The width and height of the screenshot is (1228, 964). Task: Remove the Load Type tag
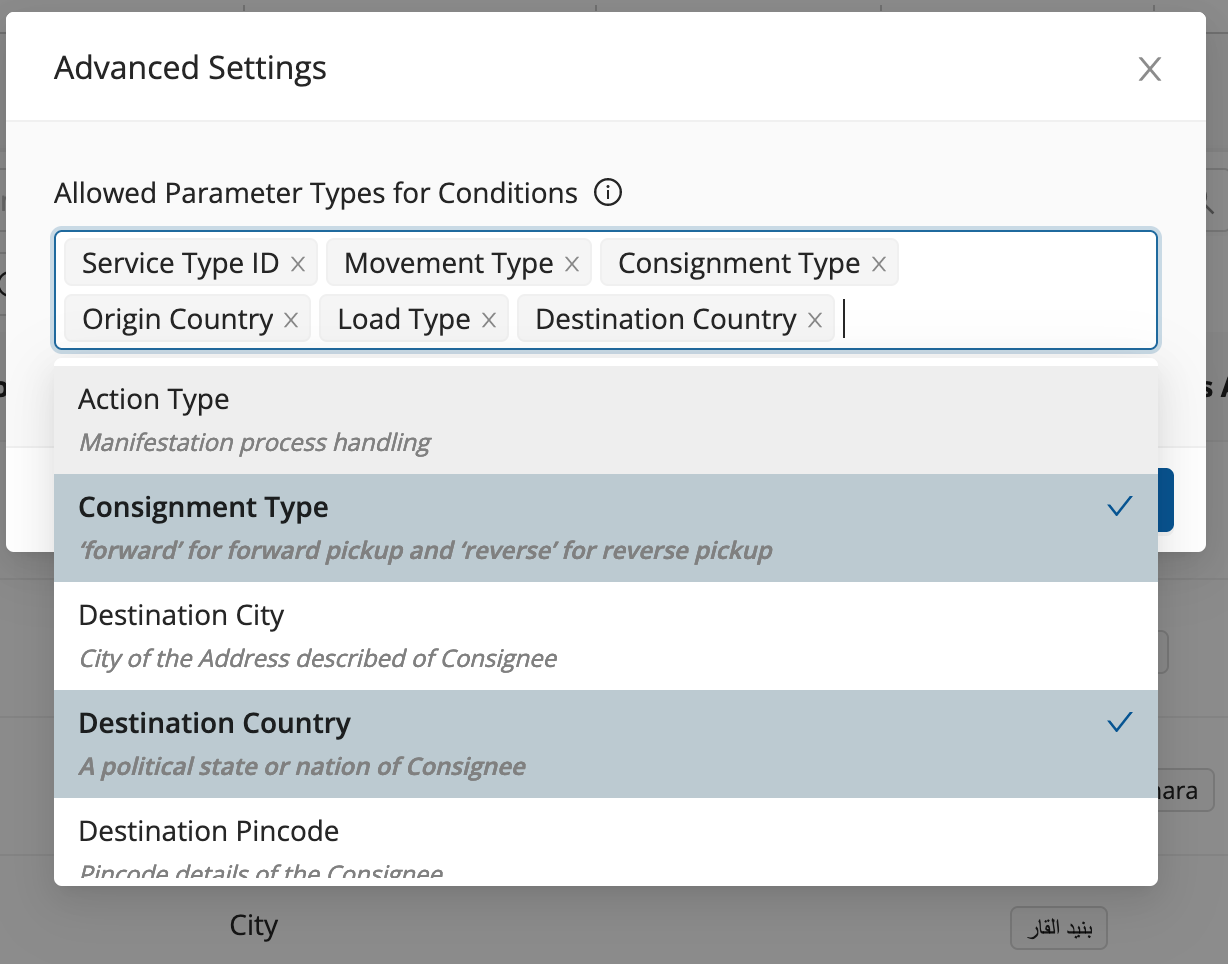click(489, 320)
